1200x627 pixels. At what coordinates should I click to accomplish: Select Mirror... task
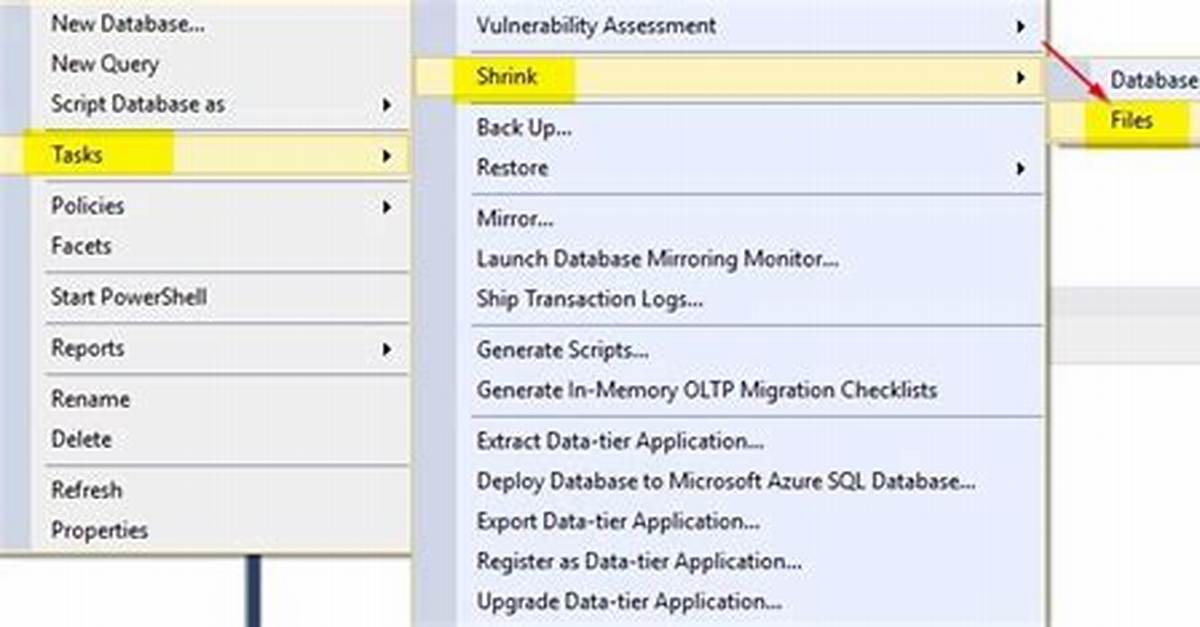click(515, 219)
